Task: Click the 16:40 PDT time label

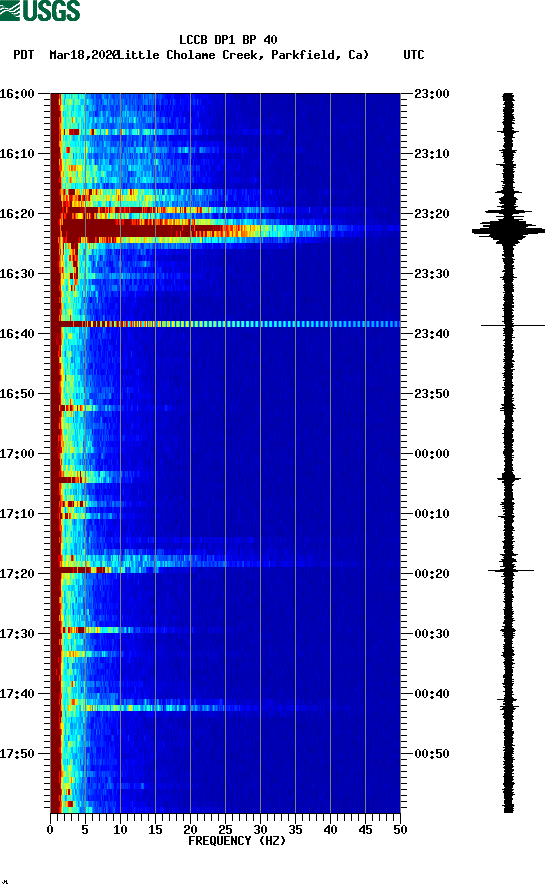Action: (17, 333)
